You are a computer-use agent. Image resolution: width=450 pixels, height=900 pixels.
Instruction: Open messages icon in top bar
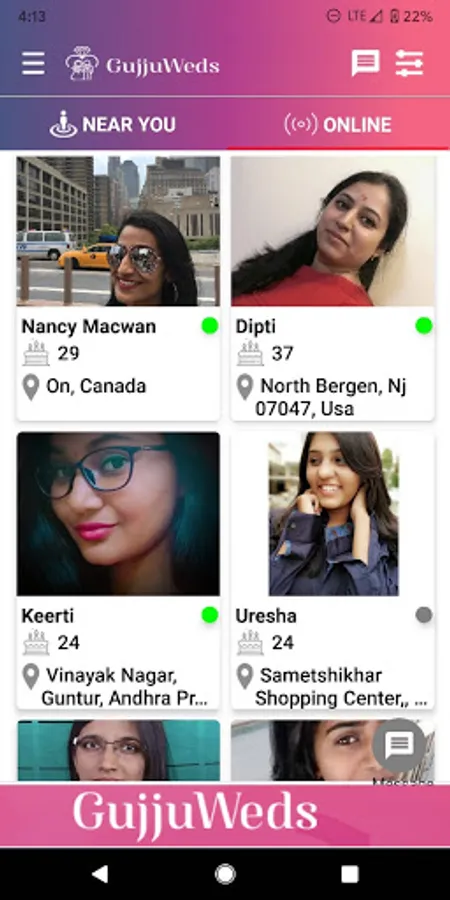(x=365, y=63)
